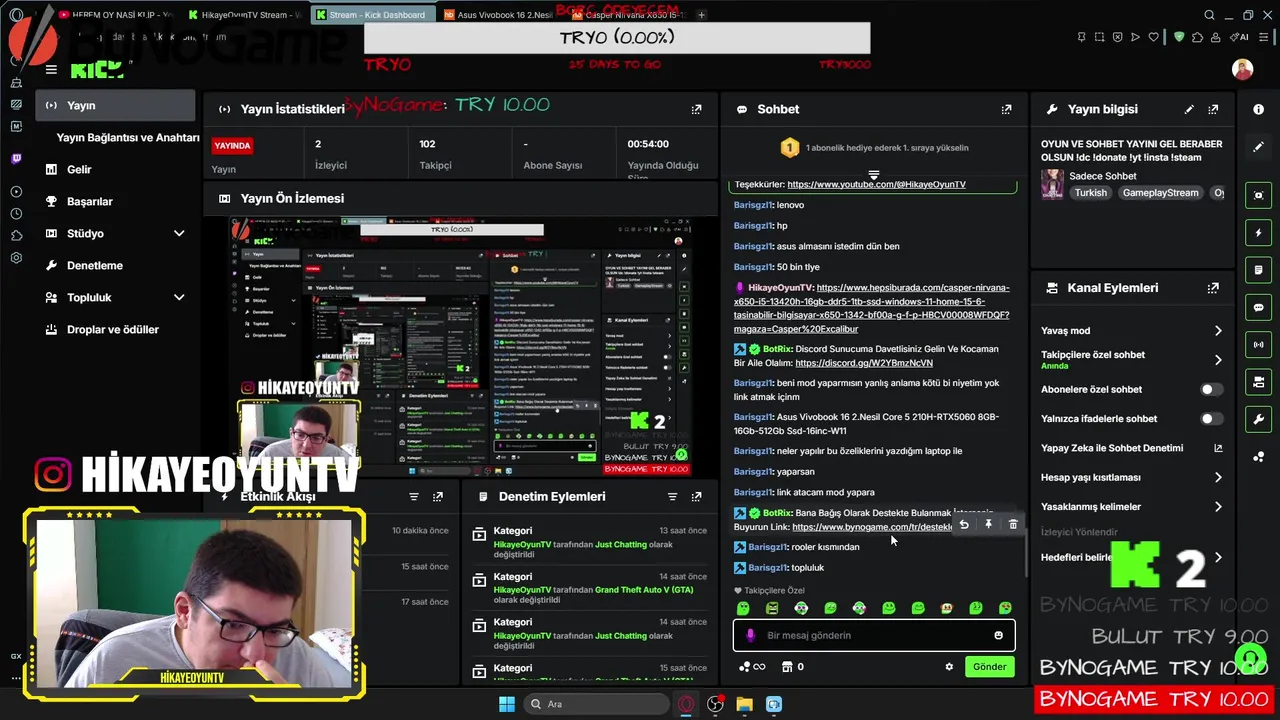Open chat settings gear icon
The image size is (1280, 720).
[x=949, y=667]
